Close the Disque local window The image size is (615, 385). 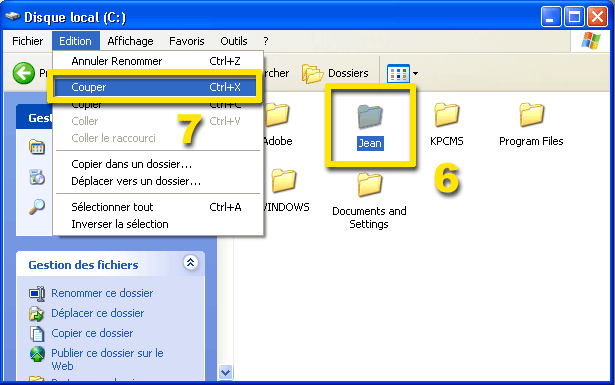(598, 17)
